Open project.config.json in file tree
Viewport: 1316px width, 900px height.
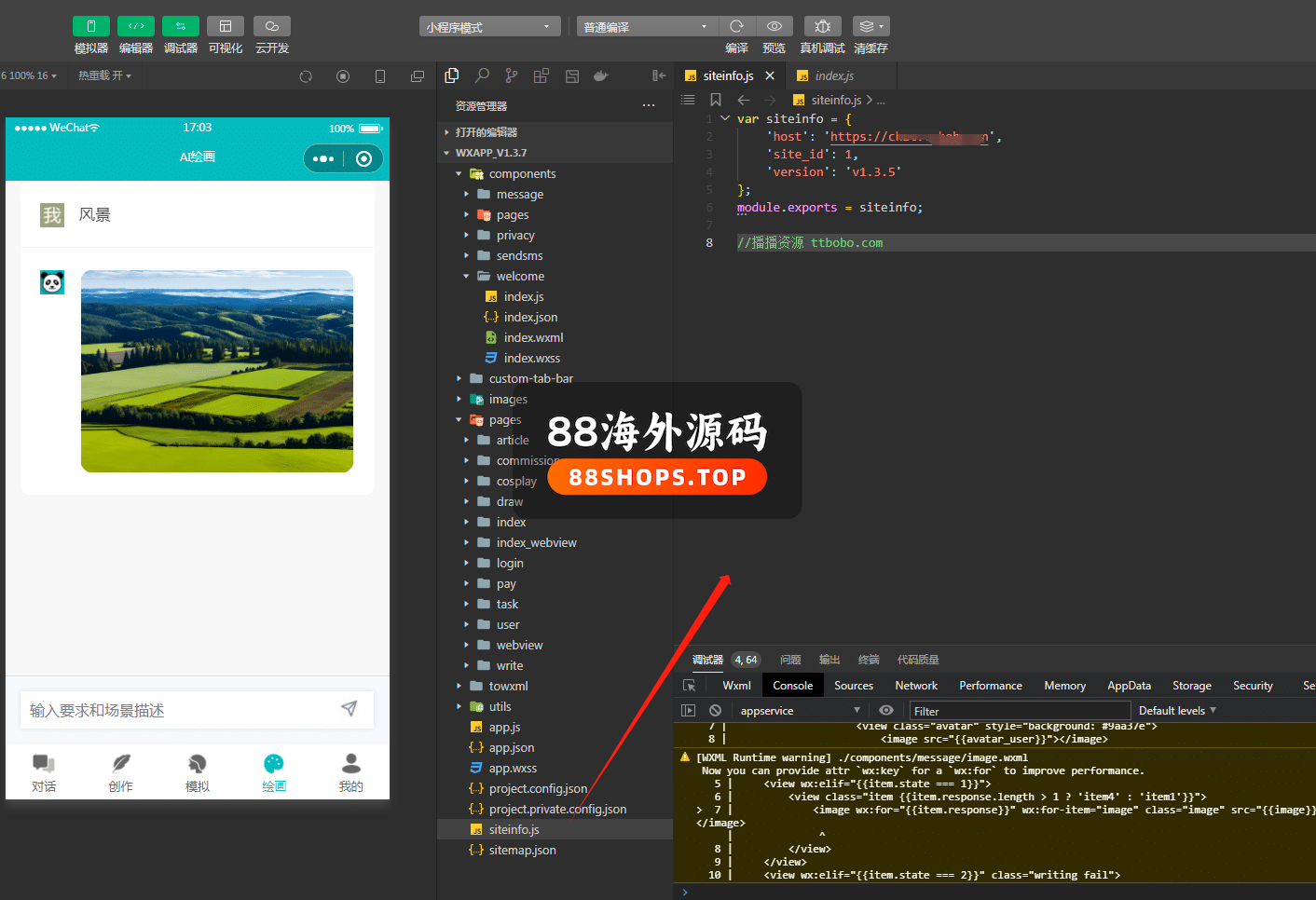537,789
